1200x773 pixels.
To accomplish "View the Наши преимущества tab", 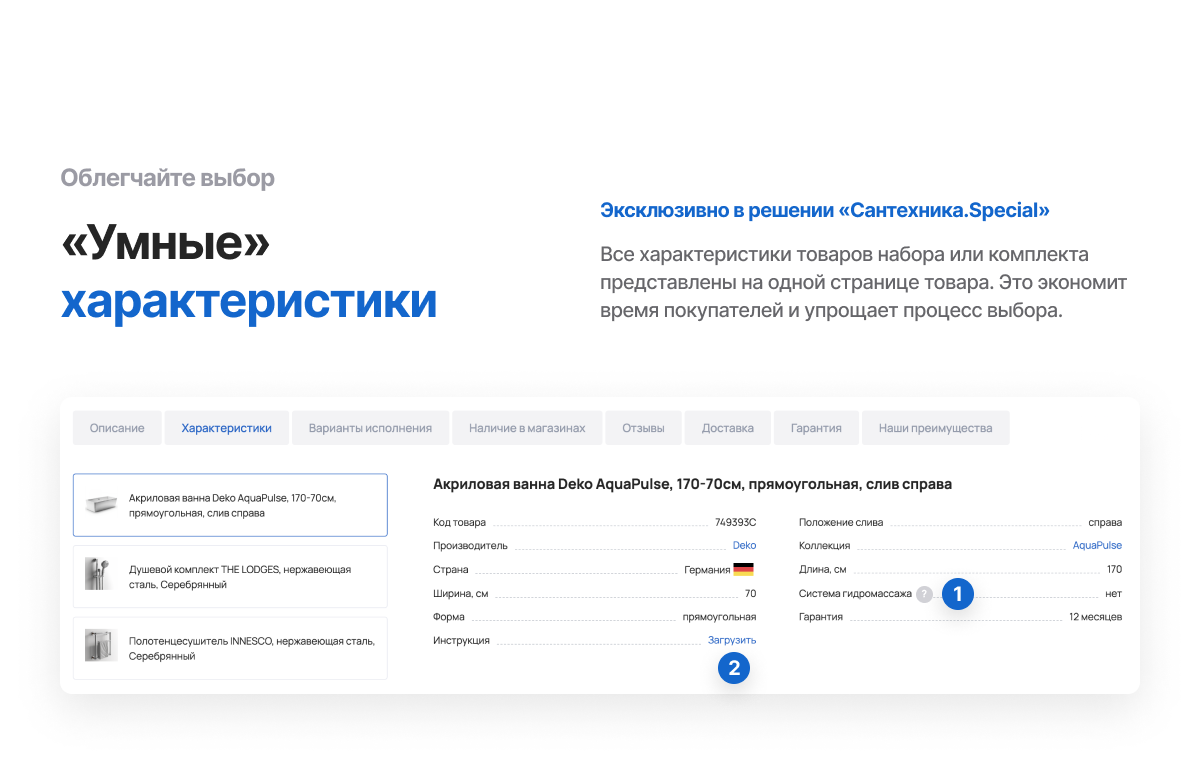I will click(x=935, y=427).
